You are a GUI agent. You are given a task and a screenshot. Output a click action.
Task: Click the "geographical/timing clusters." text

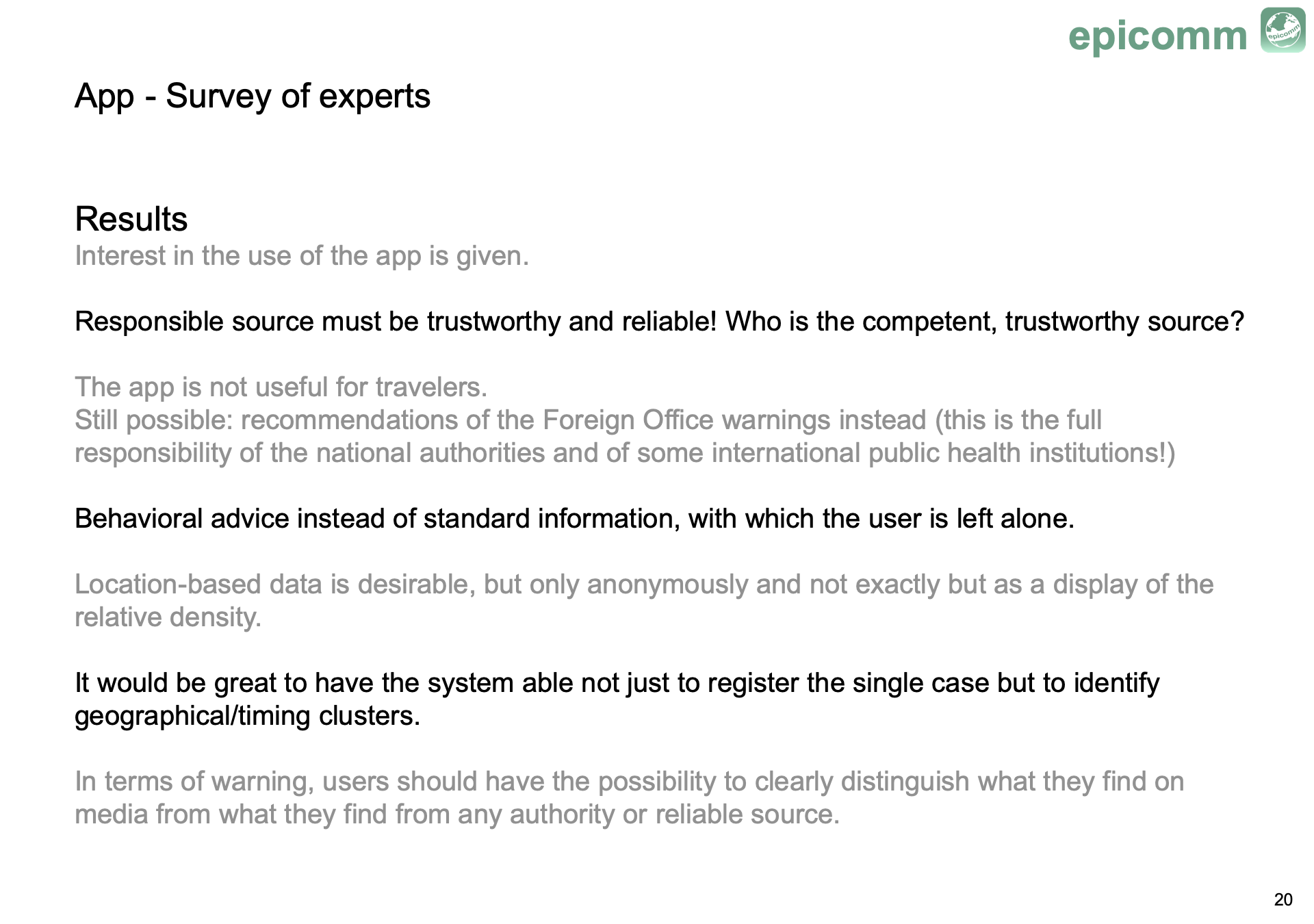[x=246, y=716]
